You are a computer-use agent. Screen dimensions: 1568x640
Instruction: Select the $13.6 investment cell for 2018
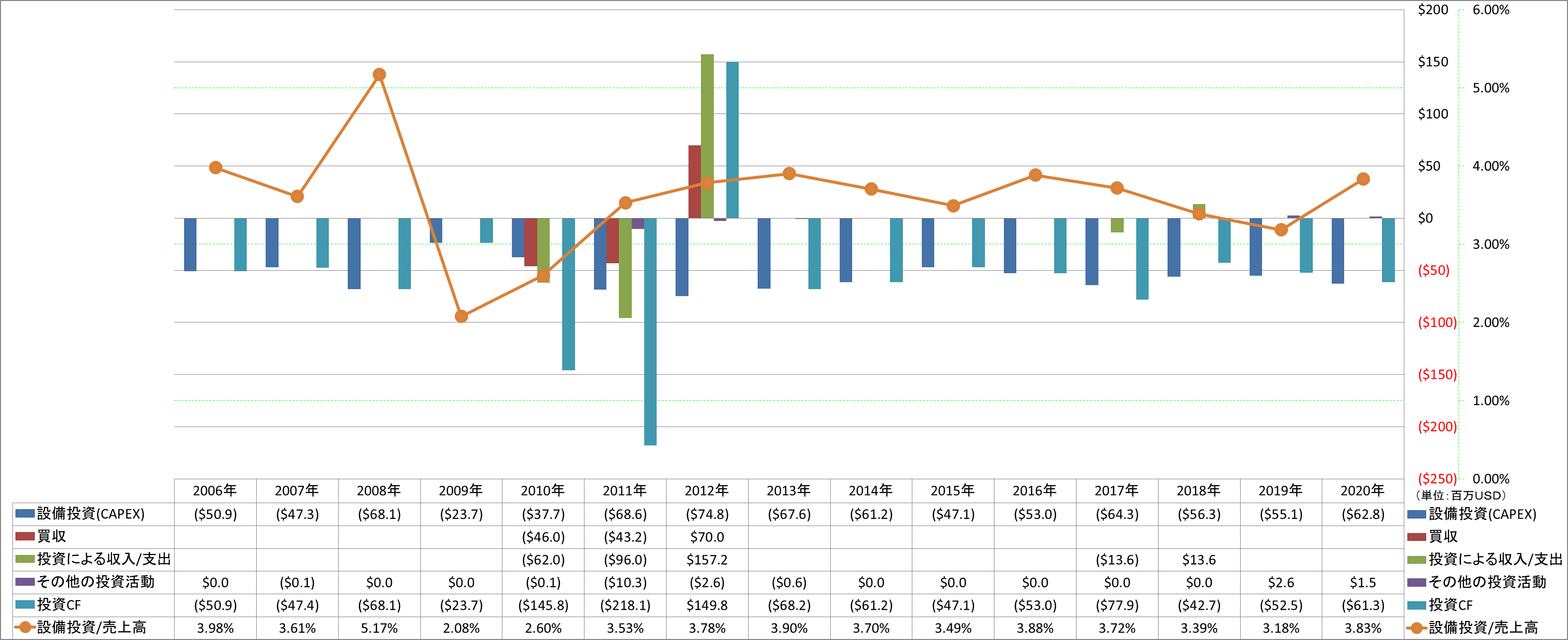point(1199,559)
